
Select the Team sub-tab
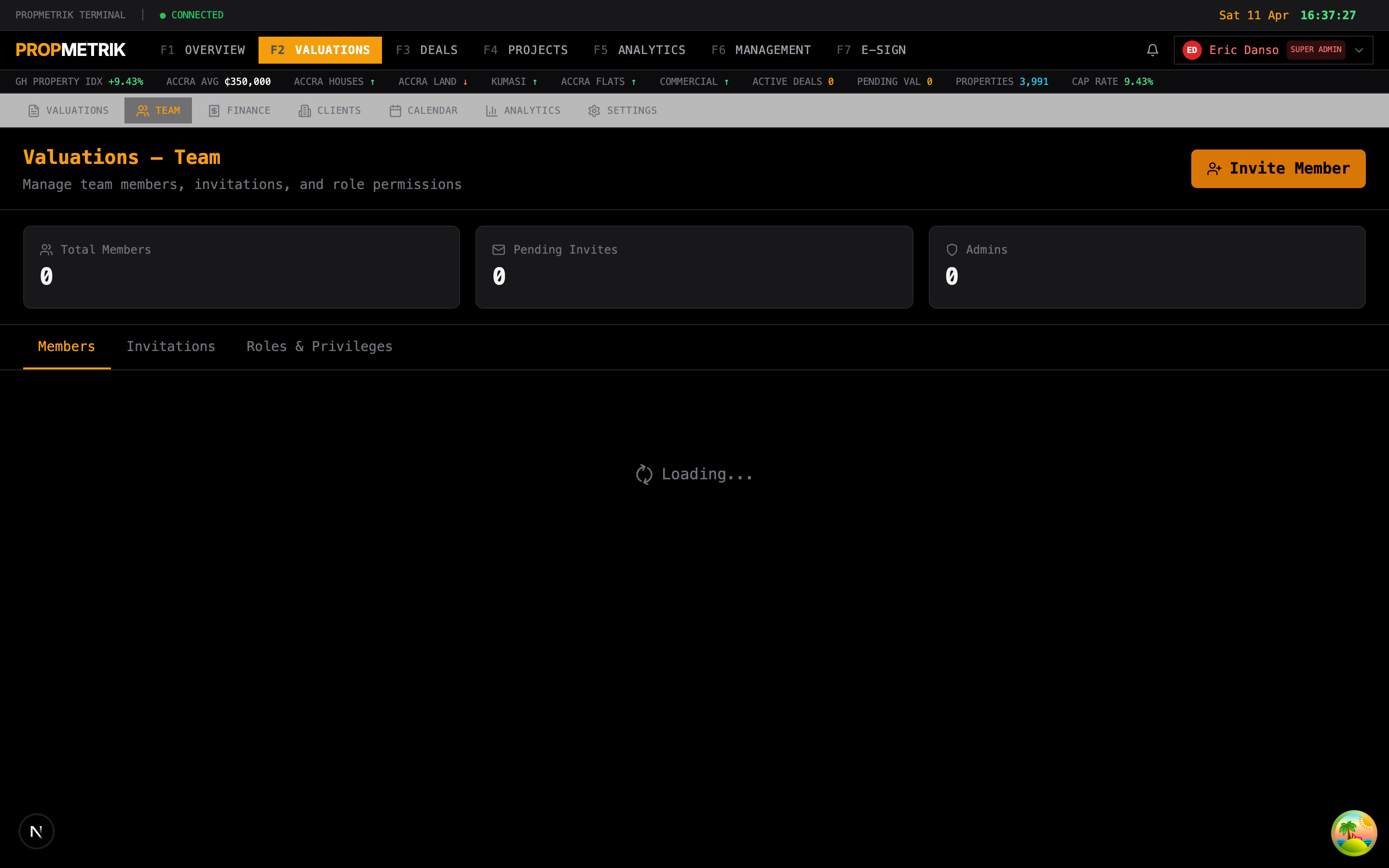[158, 110]
